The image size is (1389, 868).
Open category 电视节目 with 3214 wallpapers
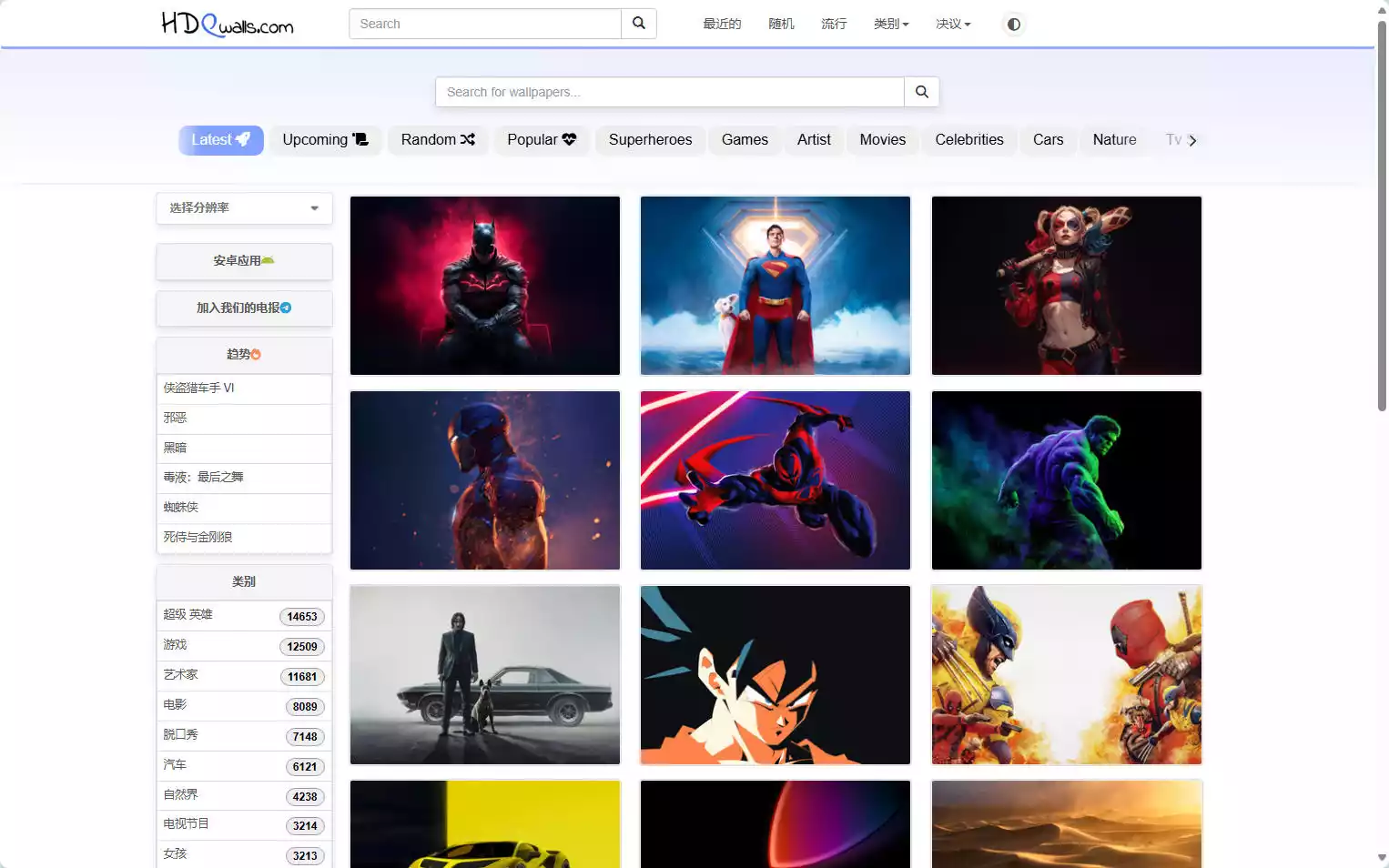(x=244, y=825)
